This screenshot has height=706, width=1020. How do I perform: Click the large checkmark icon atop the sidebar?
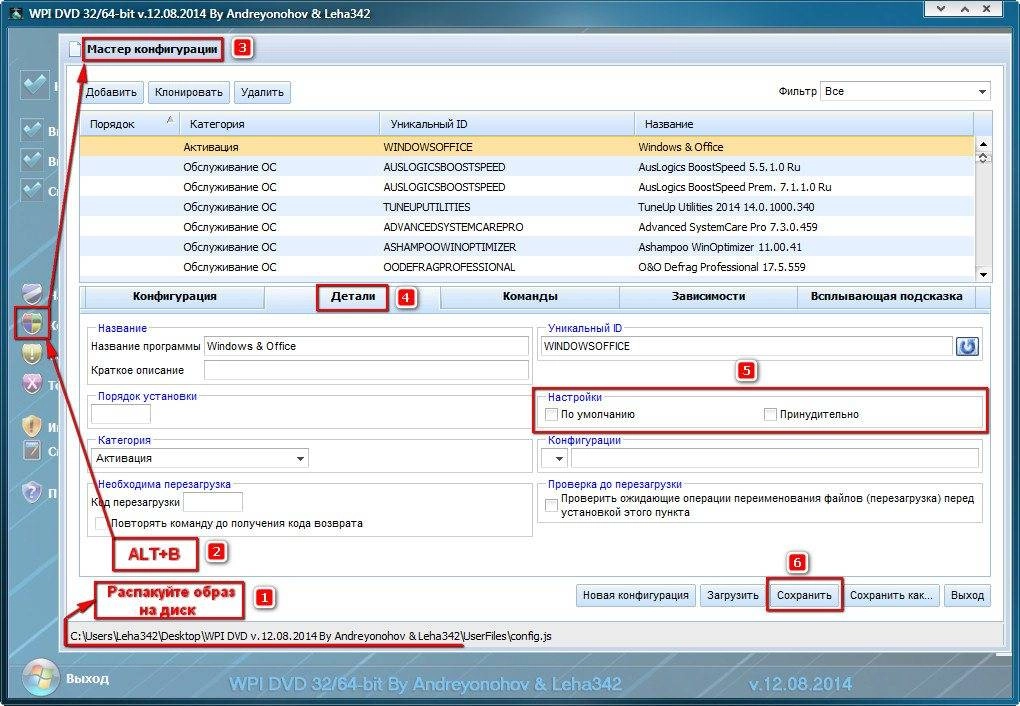(x=34, y=85)
